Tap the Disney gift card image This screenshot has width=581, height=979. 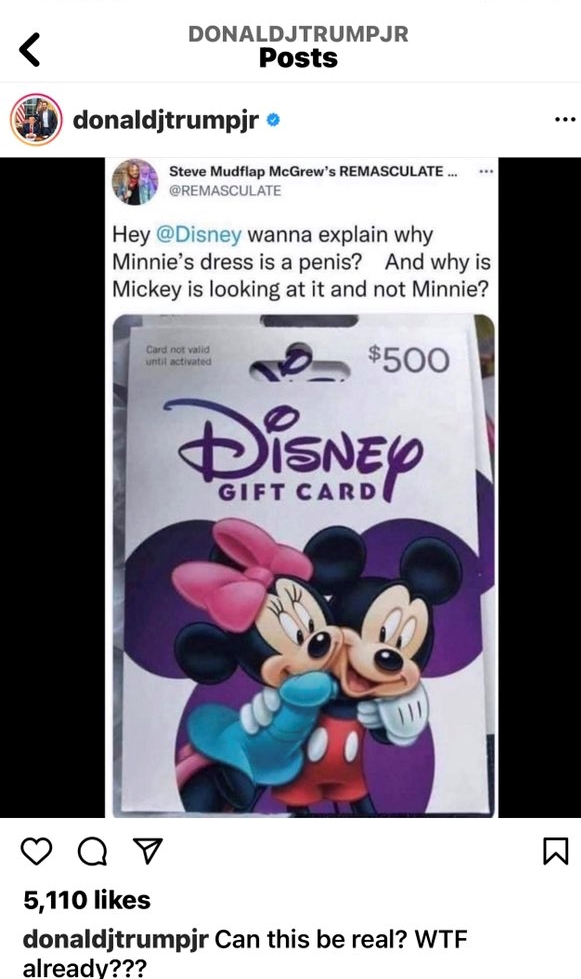303,565
